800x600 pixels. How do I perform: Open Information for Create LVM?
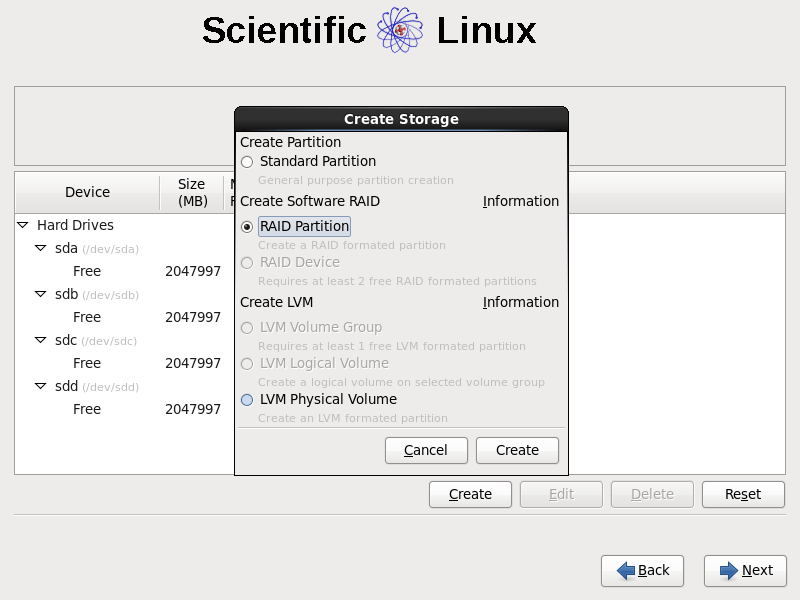pos(520,302)
